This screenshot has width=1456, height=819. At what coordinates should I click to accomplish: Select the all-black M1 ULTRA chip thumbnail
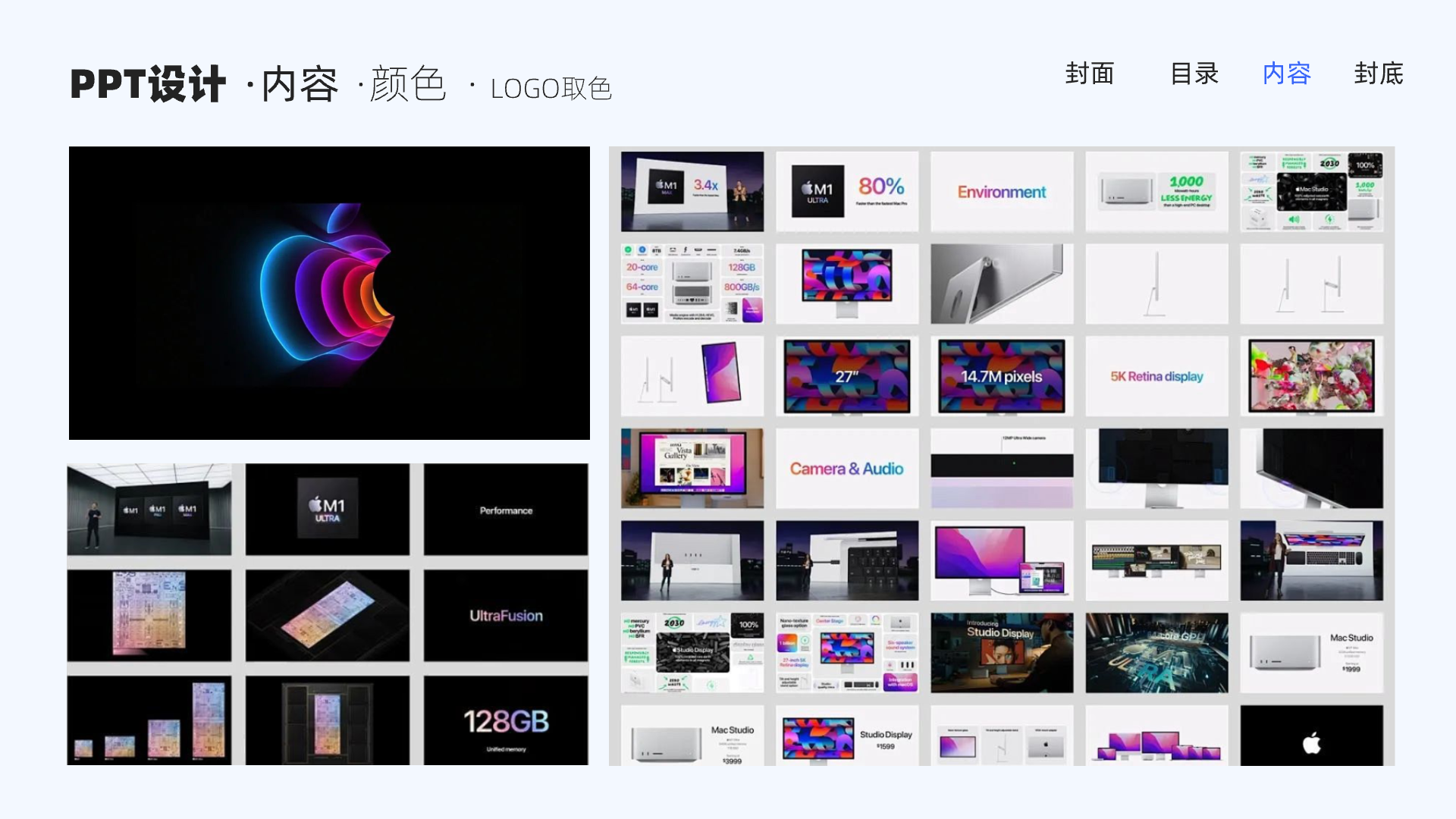pyautogui.click(x=328, y=510)
